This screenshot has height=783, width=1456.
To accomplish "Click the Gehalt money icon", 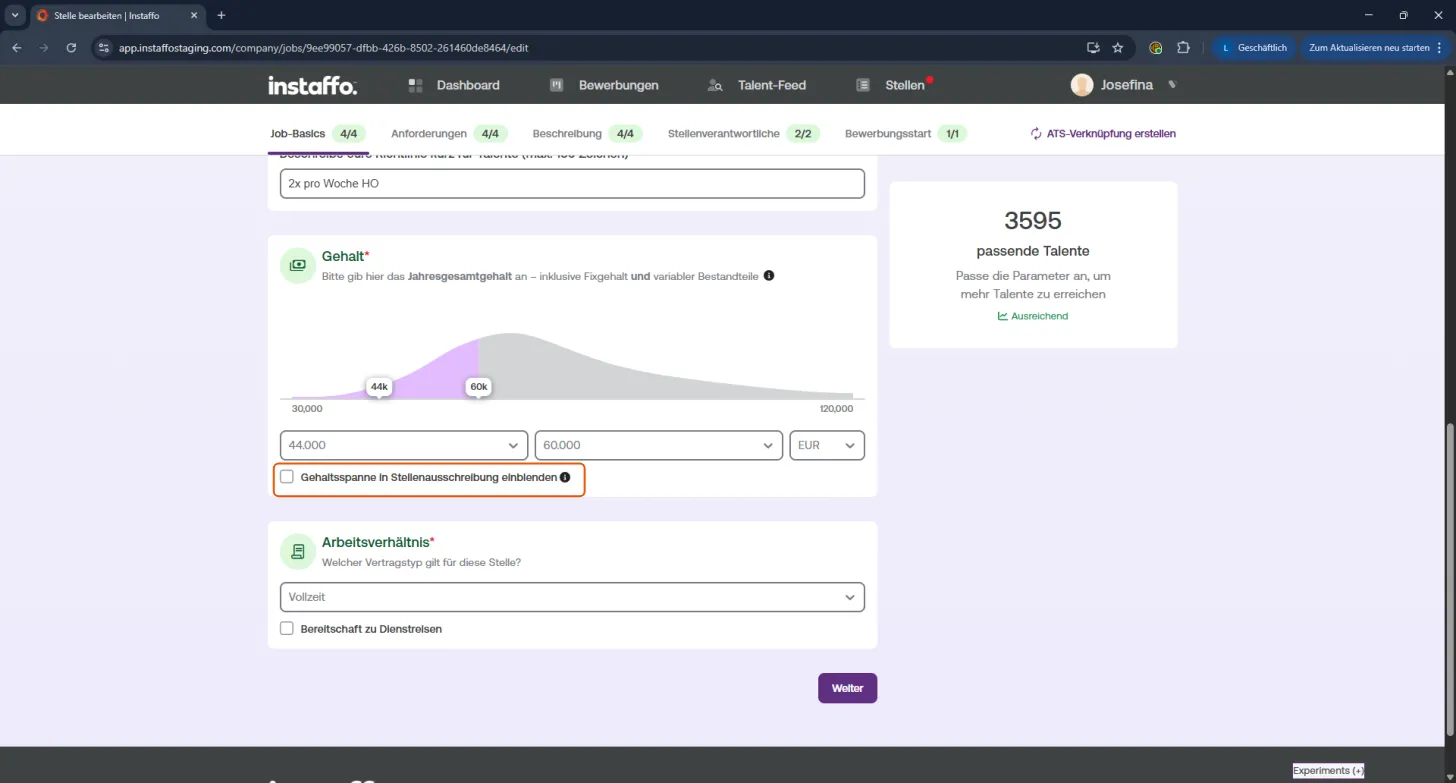I will [298, 266].
